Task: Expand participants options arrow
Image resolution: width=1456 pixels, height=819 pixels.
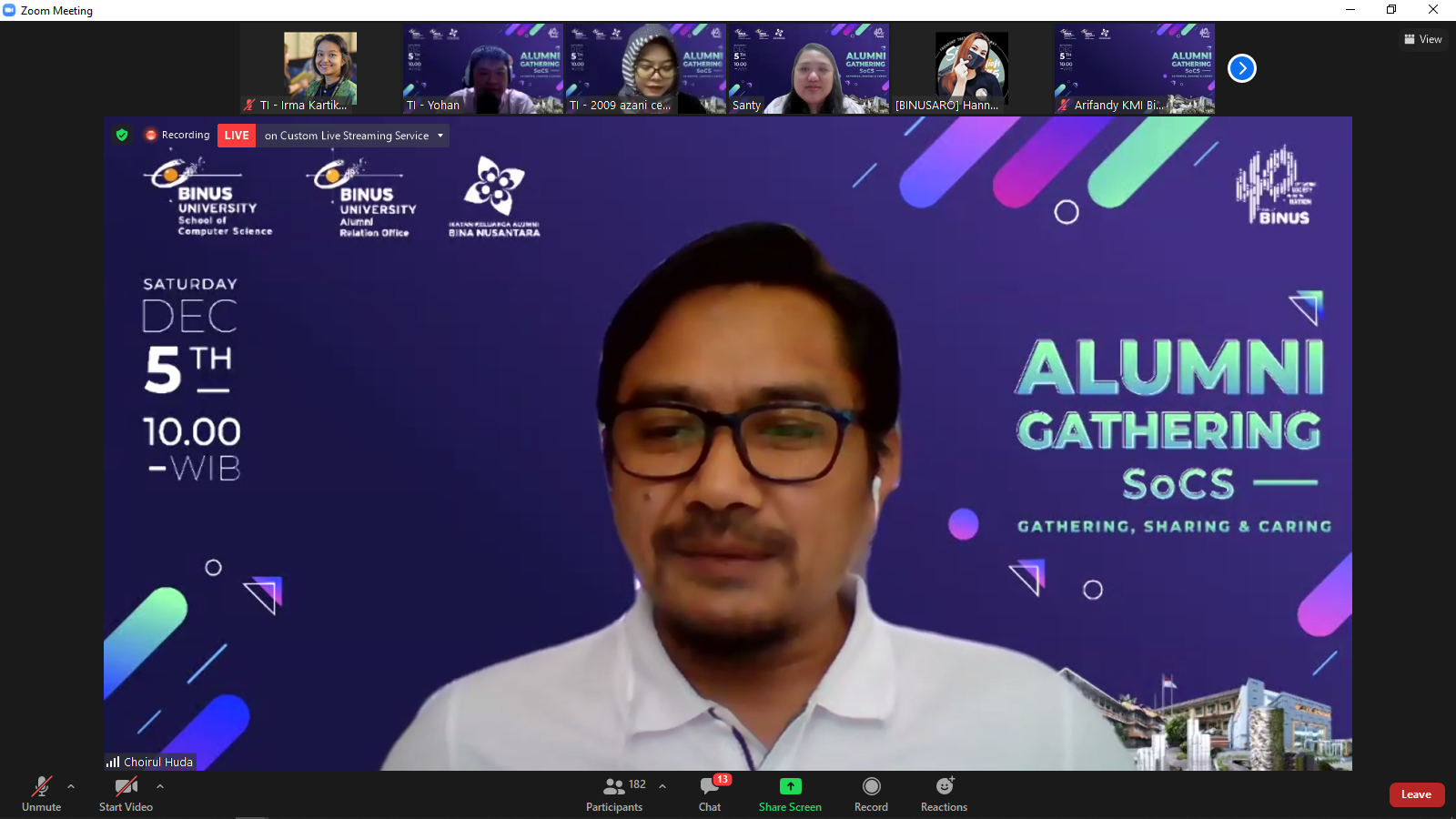Action: click(662, 786)
